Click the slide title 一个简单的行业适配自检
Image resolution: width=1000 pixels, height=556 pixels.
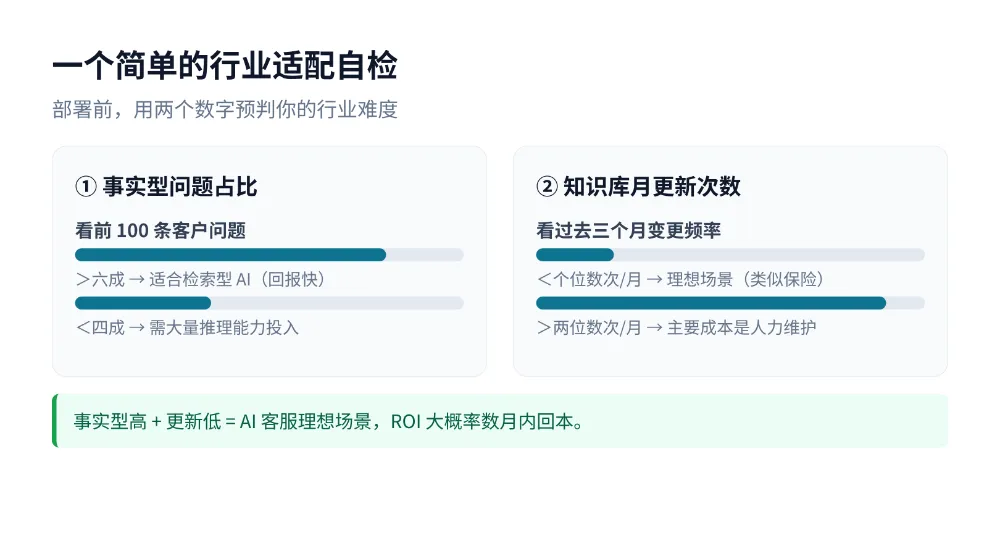[225, 66]
